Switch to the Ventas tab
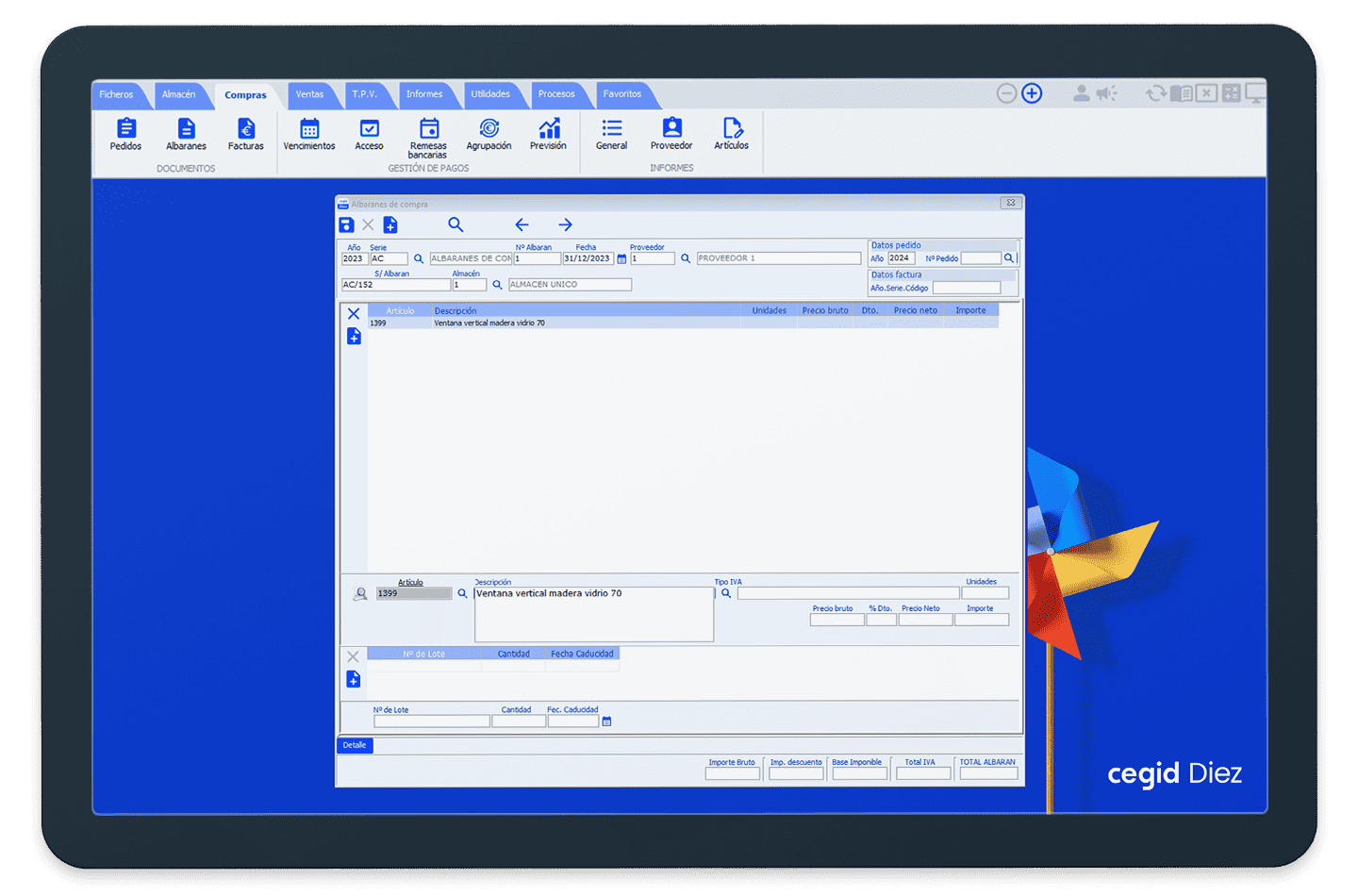Image resolution: width=1358 pixels, height=896 pixels. (309, 94)
